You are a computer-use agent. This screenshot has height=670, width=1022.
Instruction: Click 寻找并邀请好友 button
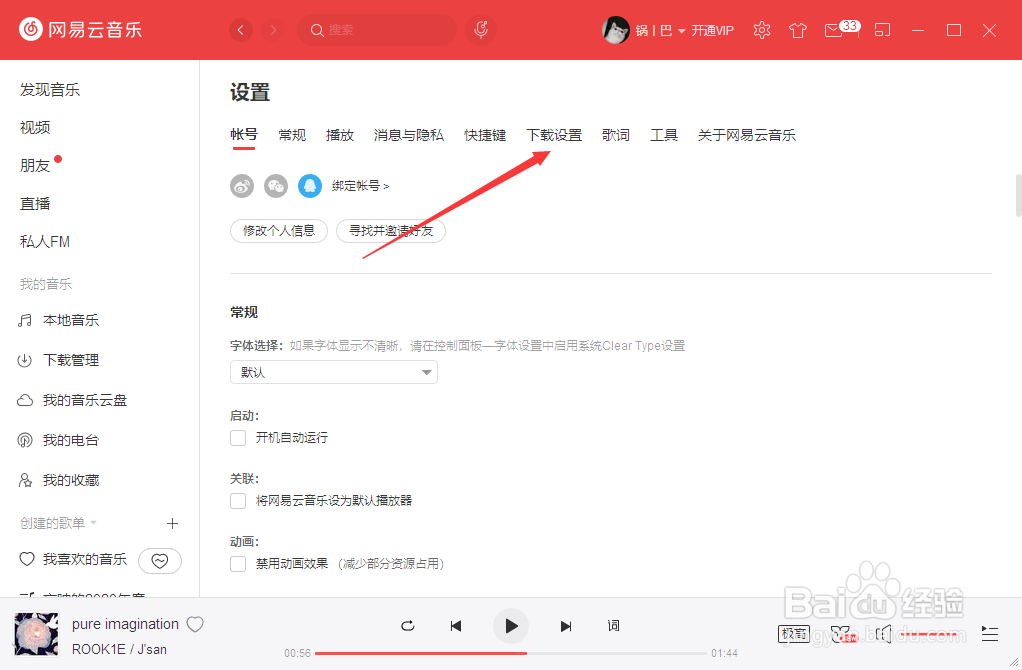(x=391, y=231)
